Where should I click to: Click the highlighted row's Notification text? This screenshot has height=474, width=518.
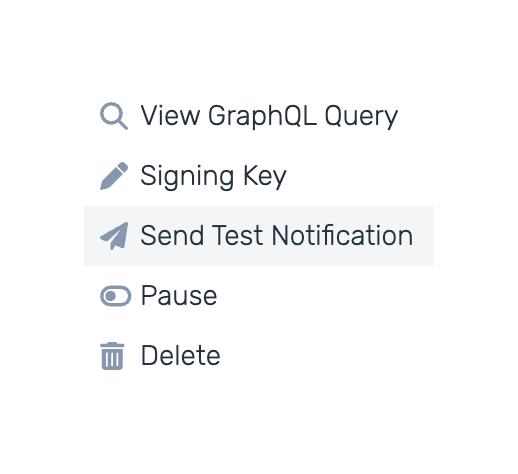pos(342,235)
